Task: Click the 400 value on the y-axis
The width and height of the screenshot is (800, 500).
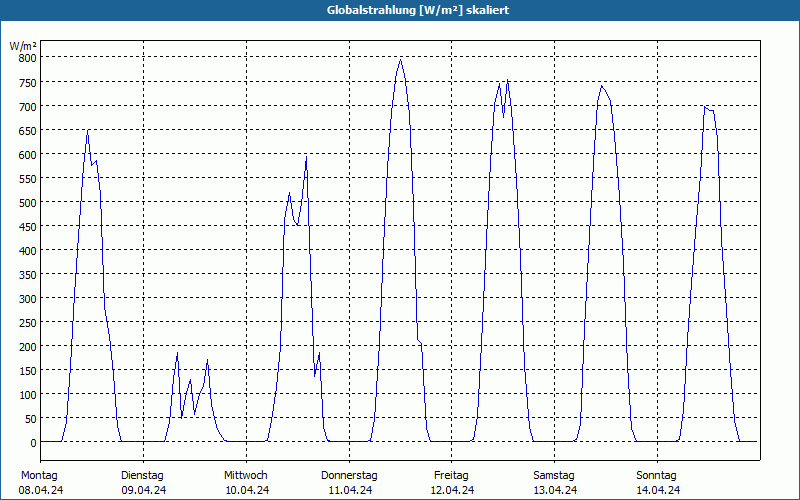Action: click(x=28, y=251)
